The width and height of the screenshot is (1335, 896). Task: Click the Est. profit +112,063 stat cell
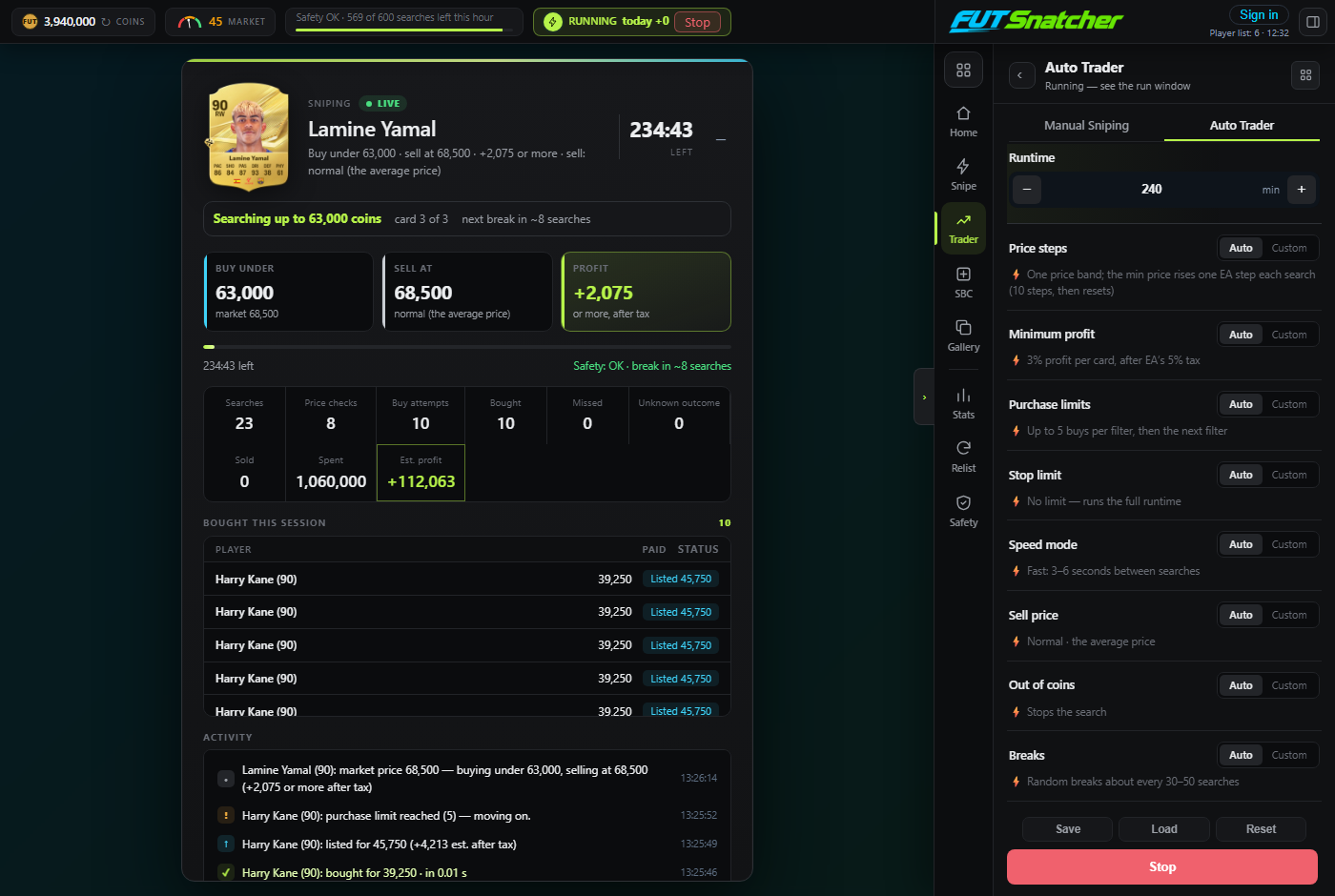pos(421,473)
